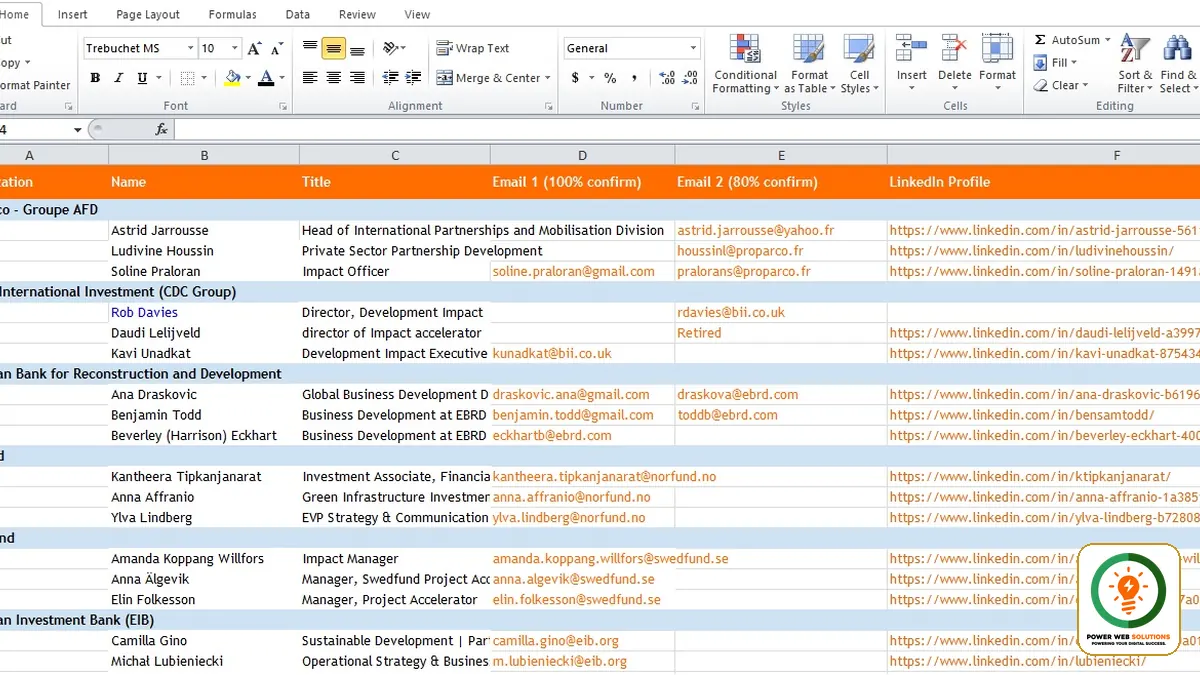Expand the Name Box dropdown arrow
The width and height of the screenshot is (1200, 675).
pos(78,130)
